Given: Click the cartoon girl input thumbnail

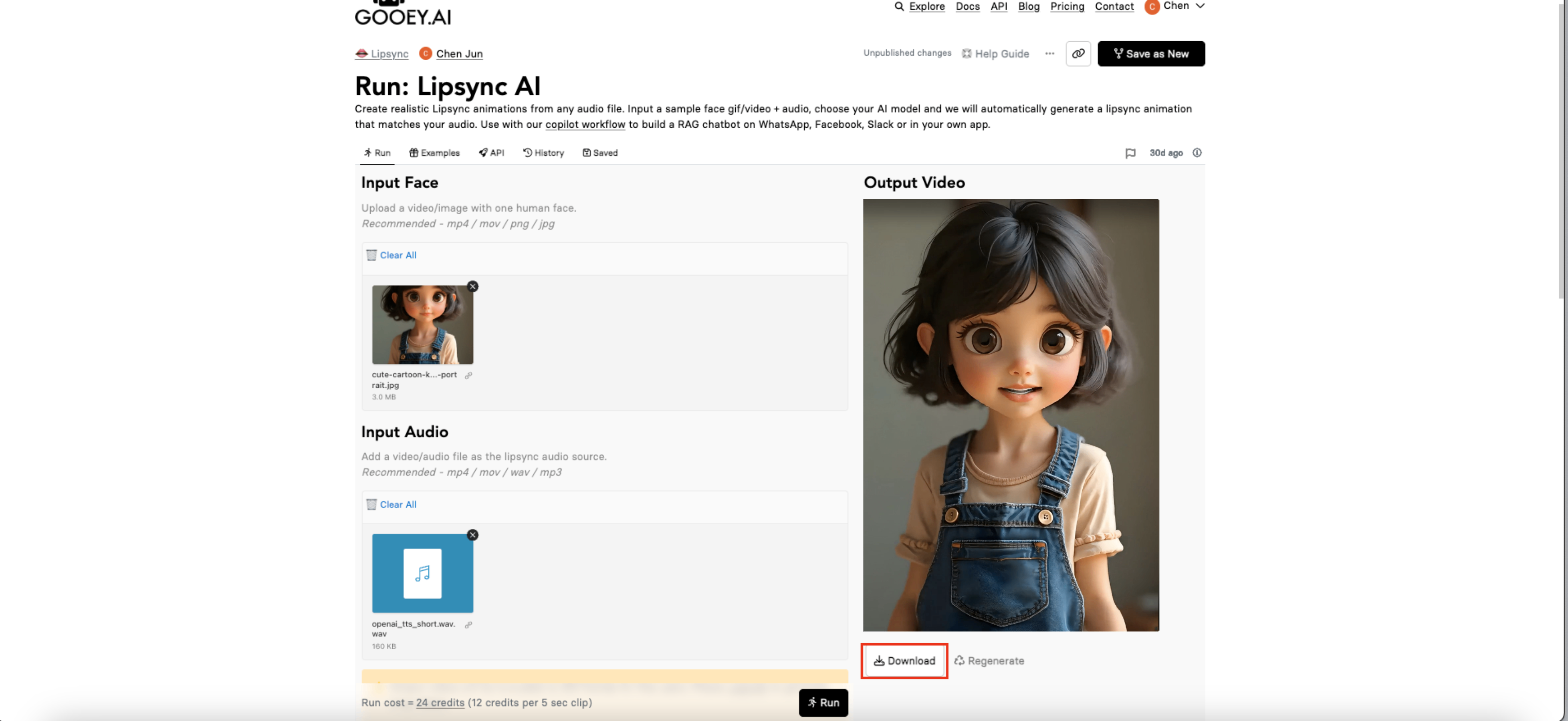Looking at the screenshot, I should pos(422,325).
